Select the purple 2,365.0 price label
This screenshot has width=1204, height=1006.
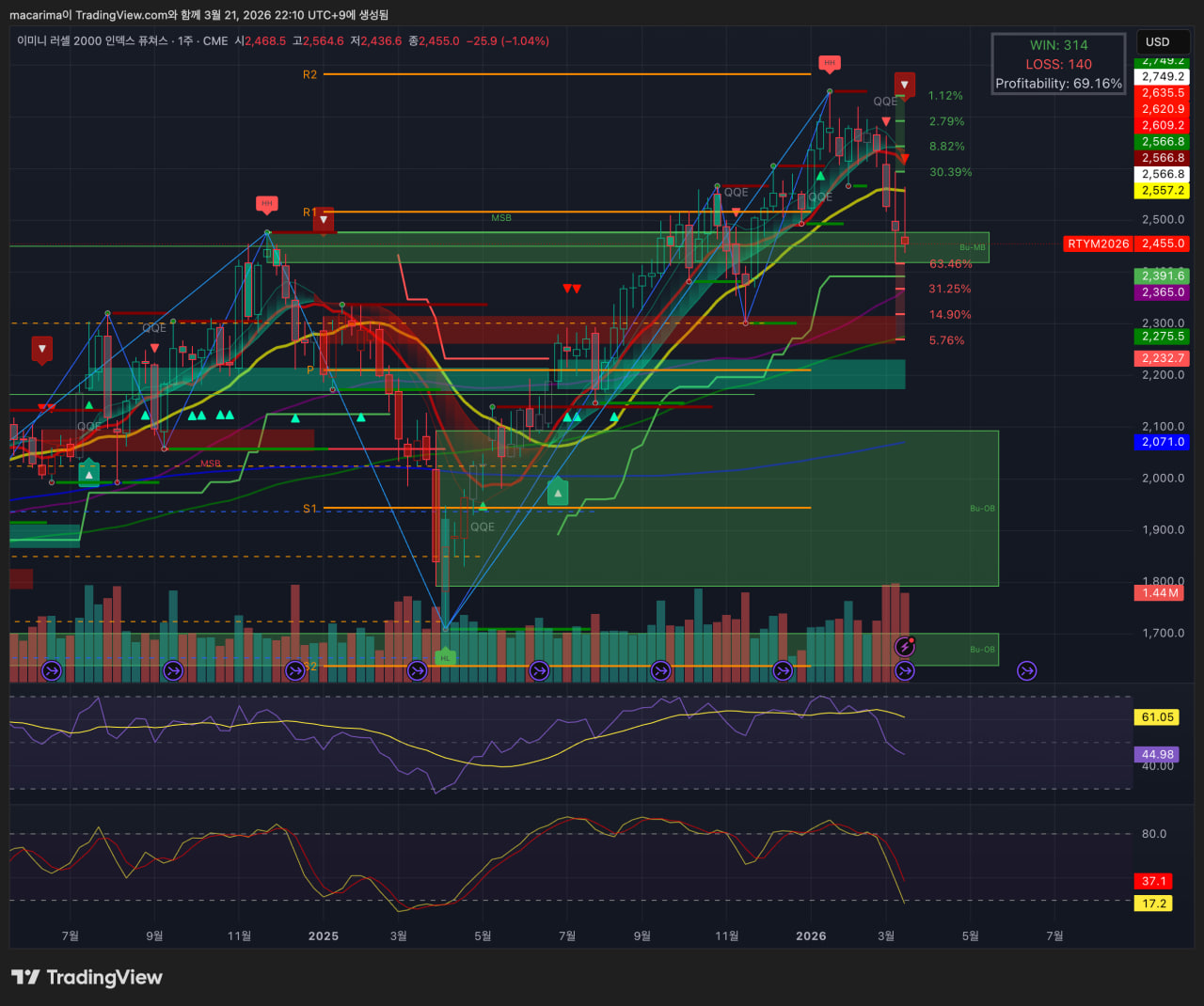click(x=1163, y=292)
